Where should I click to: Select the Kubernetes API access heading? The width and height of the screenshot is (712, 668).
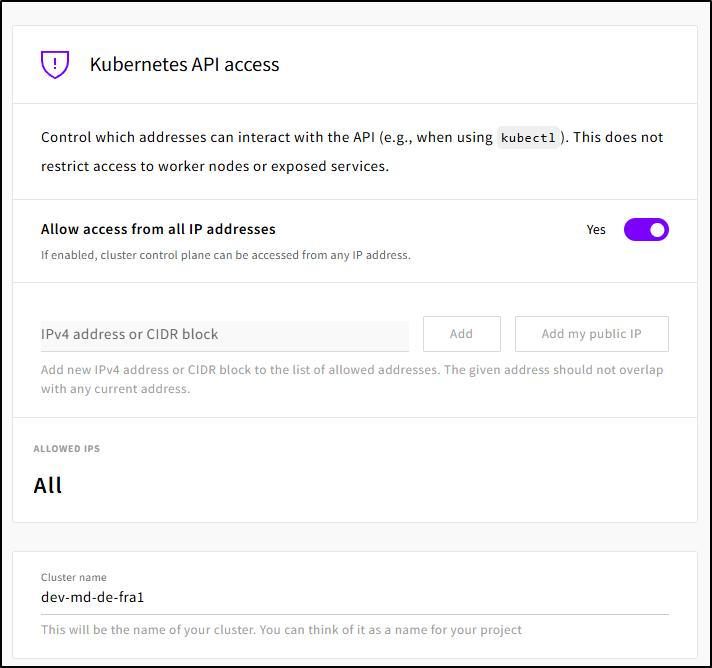pos(184,65)
